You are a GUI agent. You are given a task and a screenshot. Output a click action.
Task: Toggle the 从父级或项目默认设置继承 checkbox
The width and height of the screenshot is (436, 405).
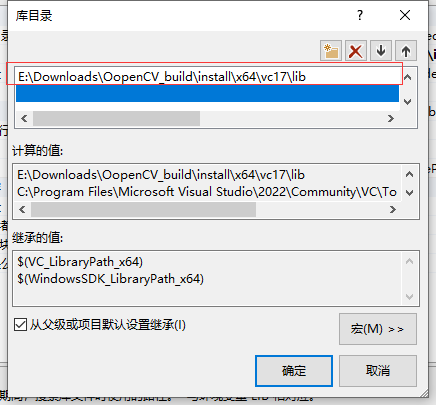click(20, 324)
